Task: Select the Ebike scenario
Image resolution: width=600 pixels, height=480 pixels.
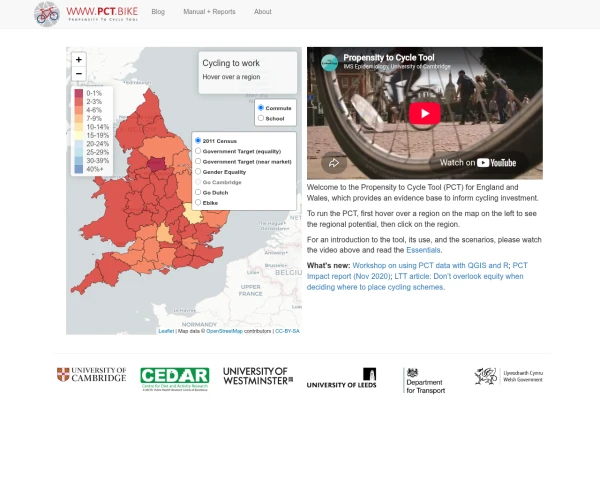Action: pos(198,202)
